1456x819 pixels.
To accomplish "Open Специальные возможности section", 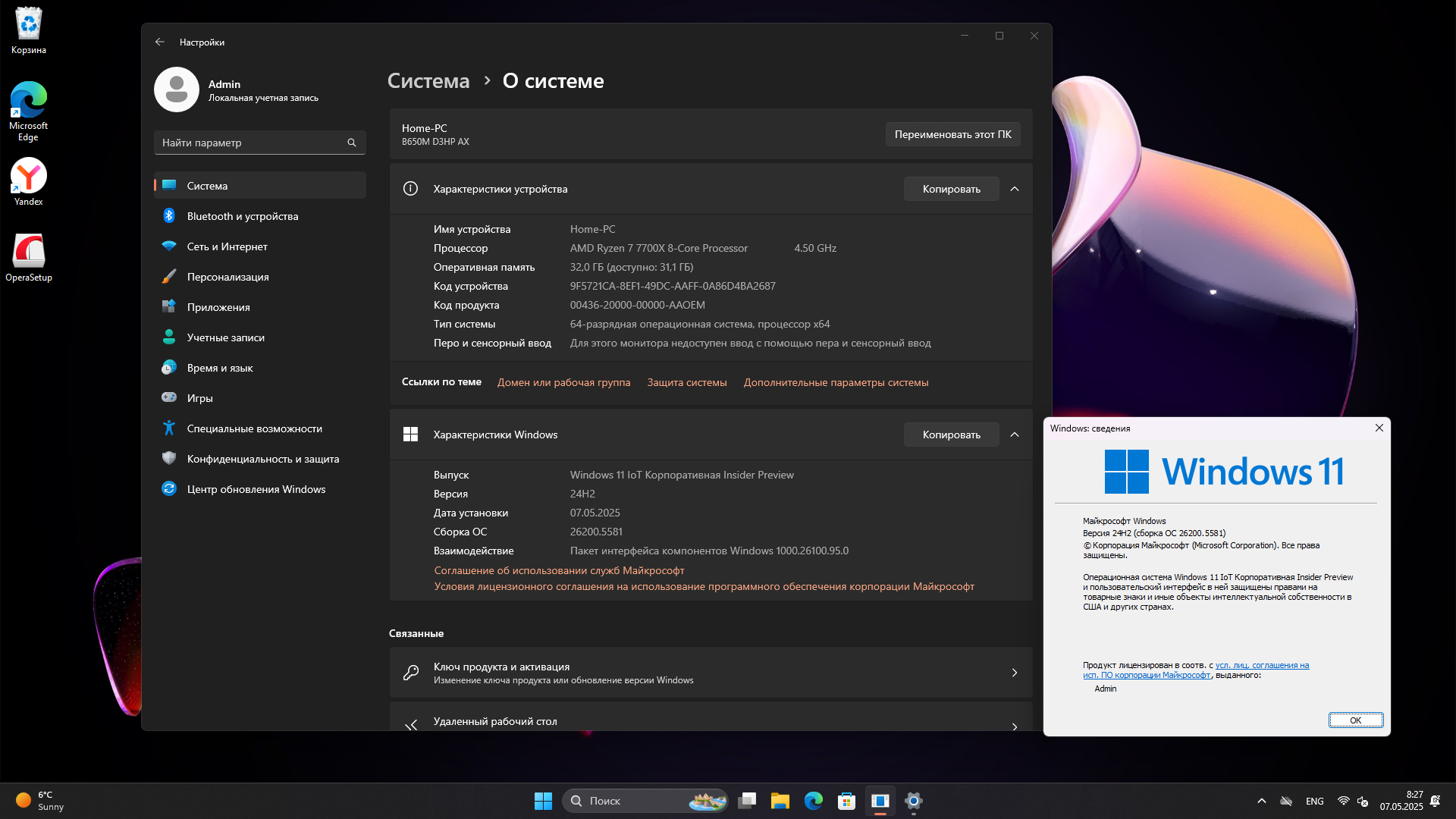I will [254, 428].
